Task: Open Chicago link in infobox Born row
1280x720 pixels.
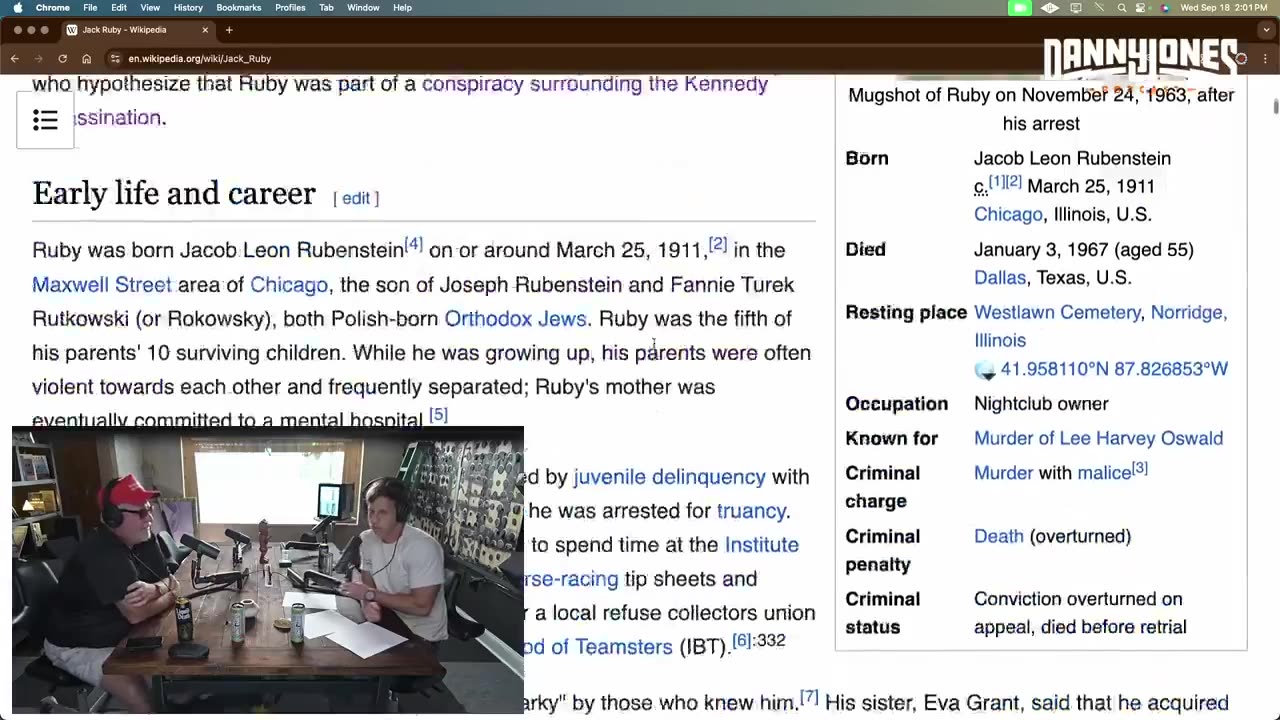Action: click(1008, 214)
